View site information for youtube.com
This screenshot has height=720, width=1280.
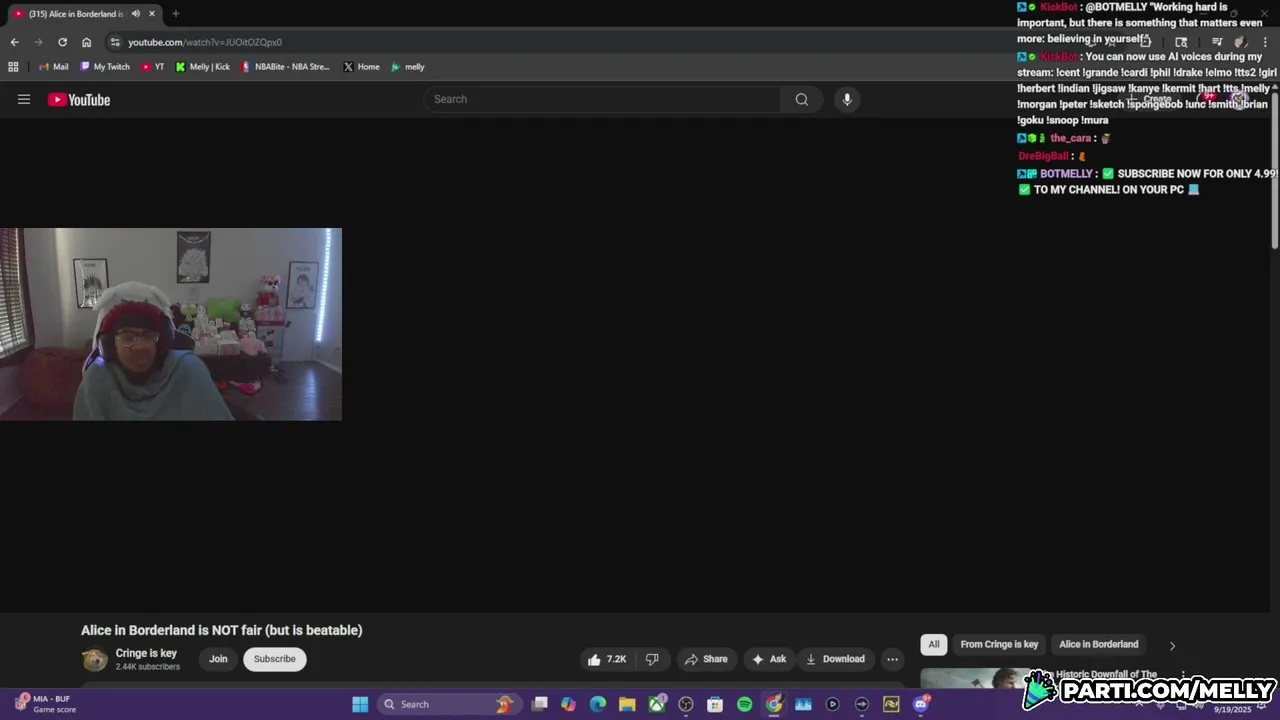coord(115,42)
